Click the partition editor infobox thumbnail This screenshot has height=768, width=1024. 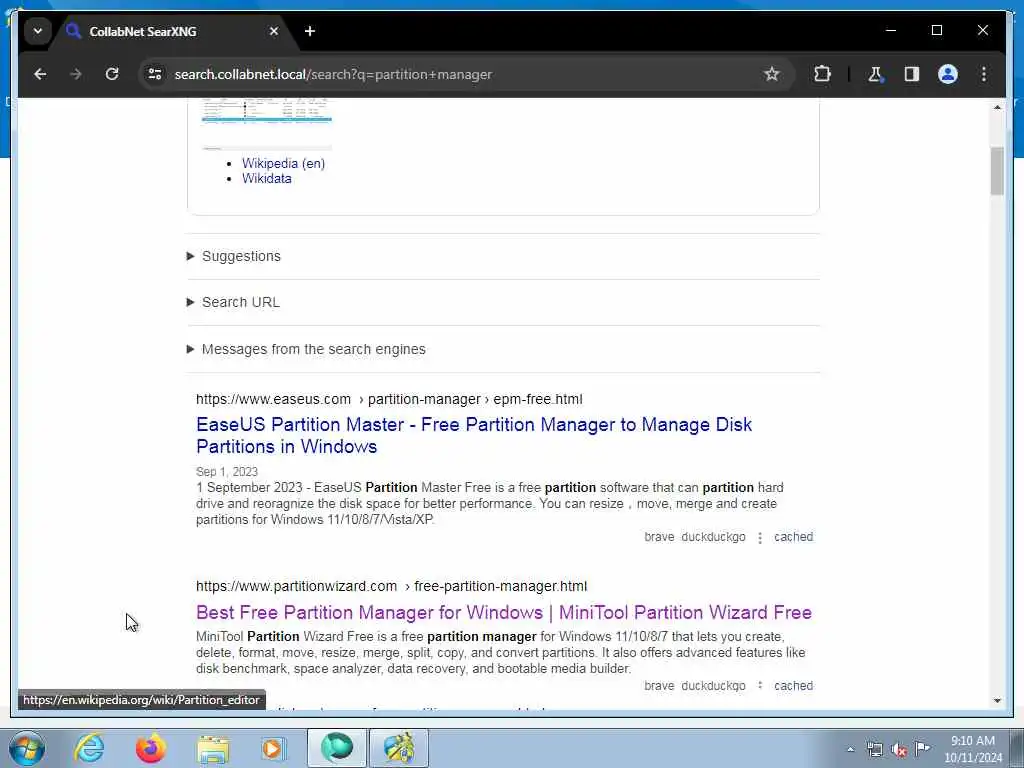click(266, 124)
